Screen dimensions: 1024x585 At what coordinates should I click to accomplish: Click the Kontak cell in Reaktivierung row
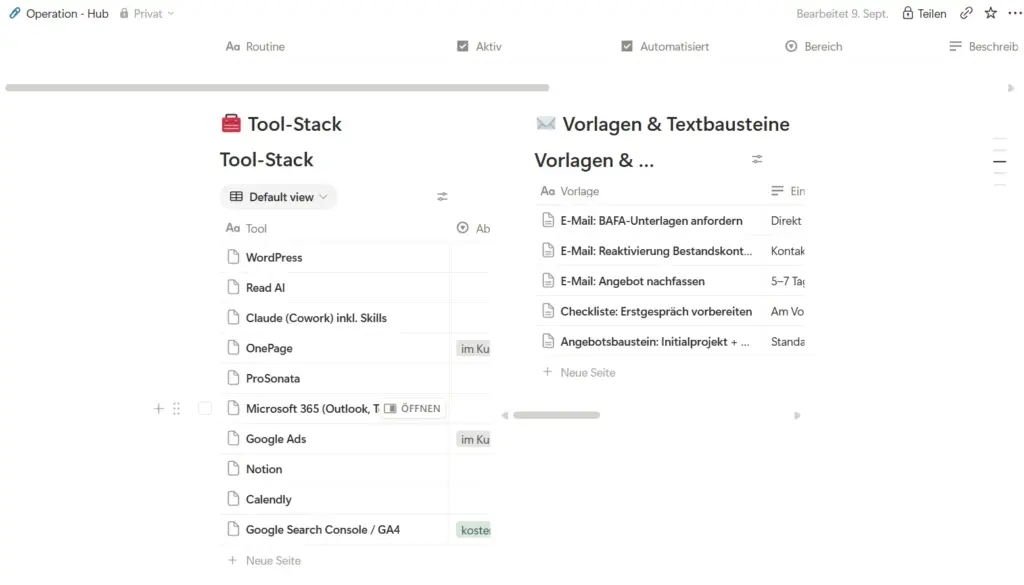click(788, 251)
